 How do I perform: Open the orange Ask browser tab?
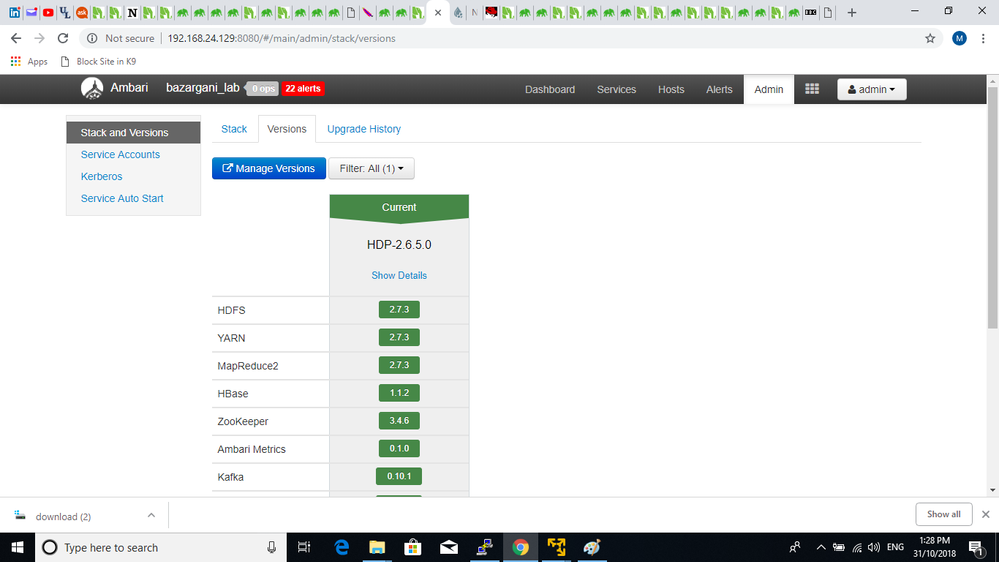(x=82, y=12)
